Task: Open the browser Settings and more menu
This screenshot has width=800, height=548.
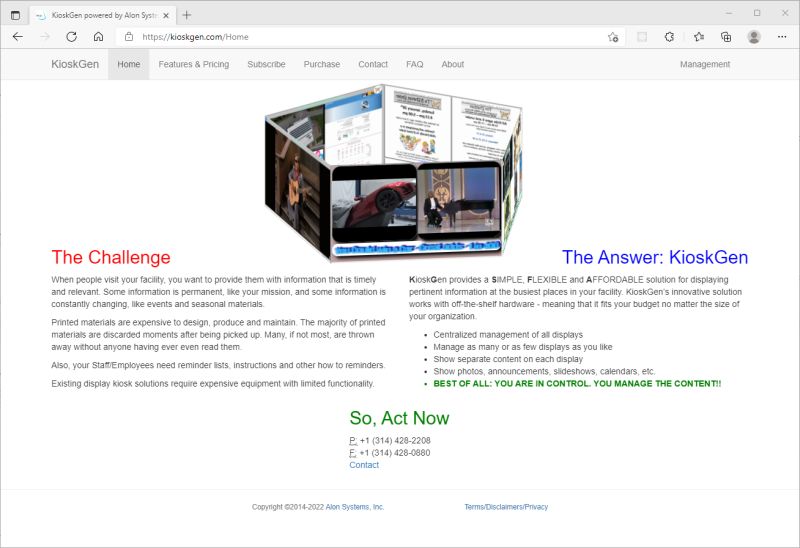Action: pos(782,37)
